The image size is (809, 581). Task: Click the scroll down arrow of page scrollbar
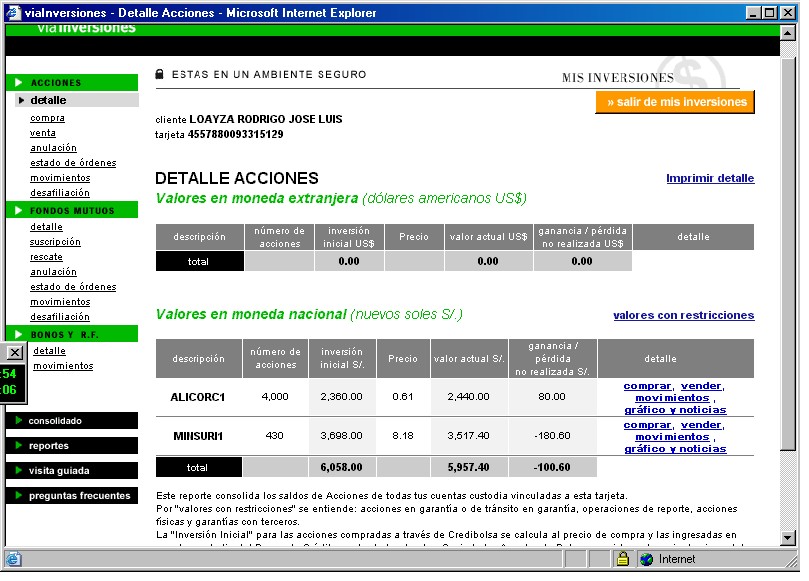tap(787, 538)
